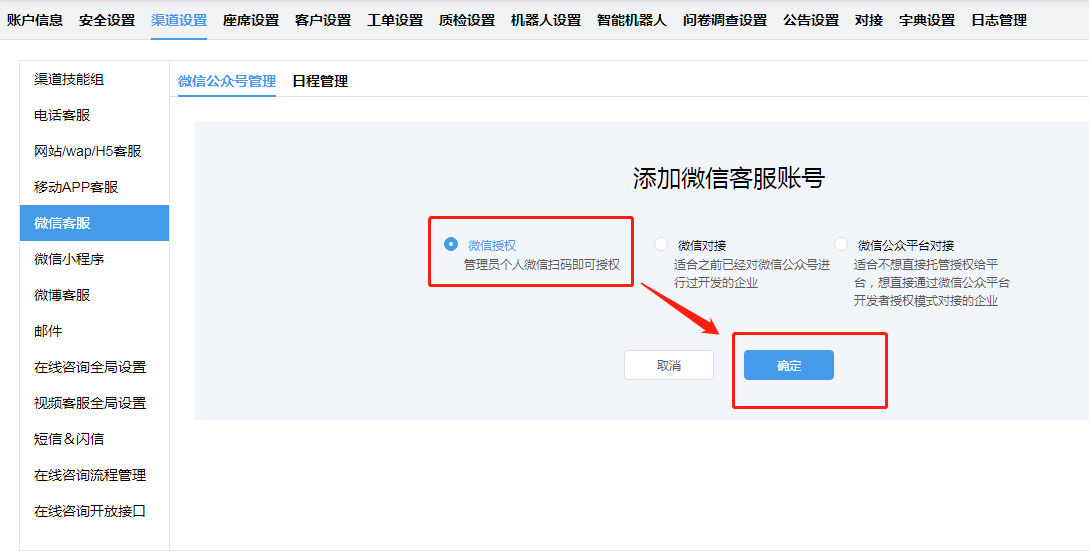
Task: Open the 座席设置 top menu
Action: click(x=251, y=20)
